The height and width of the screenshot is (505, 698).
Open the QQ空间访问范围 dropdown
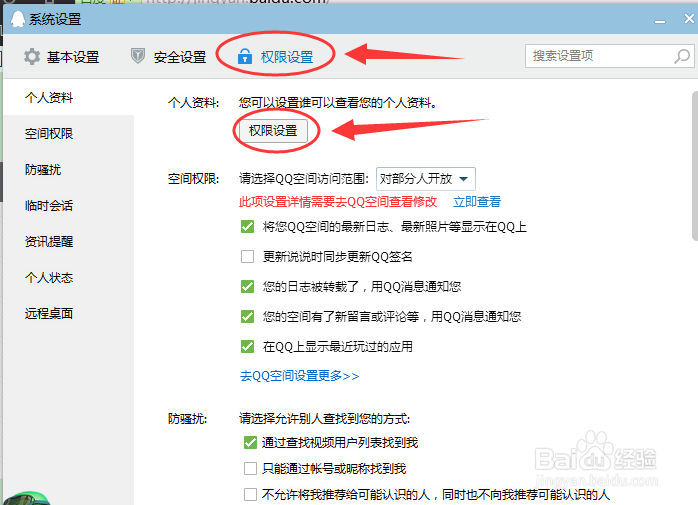426,179
